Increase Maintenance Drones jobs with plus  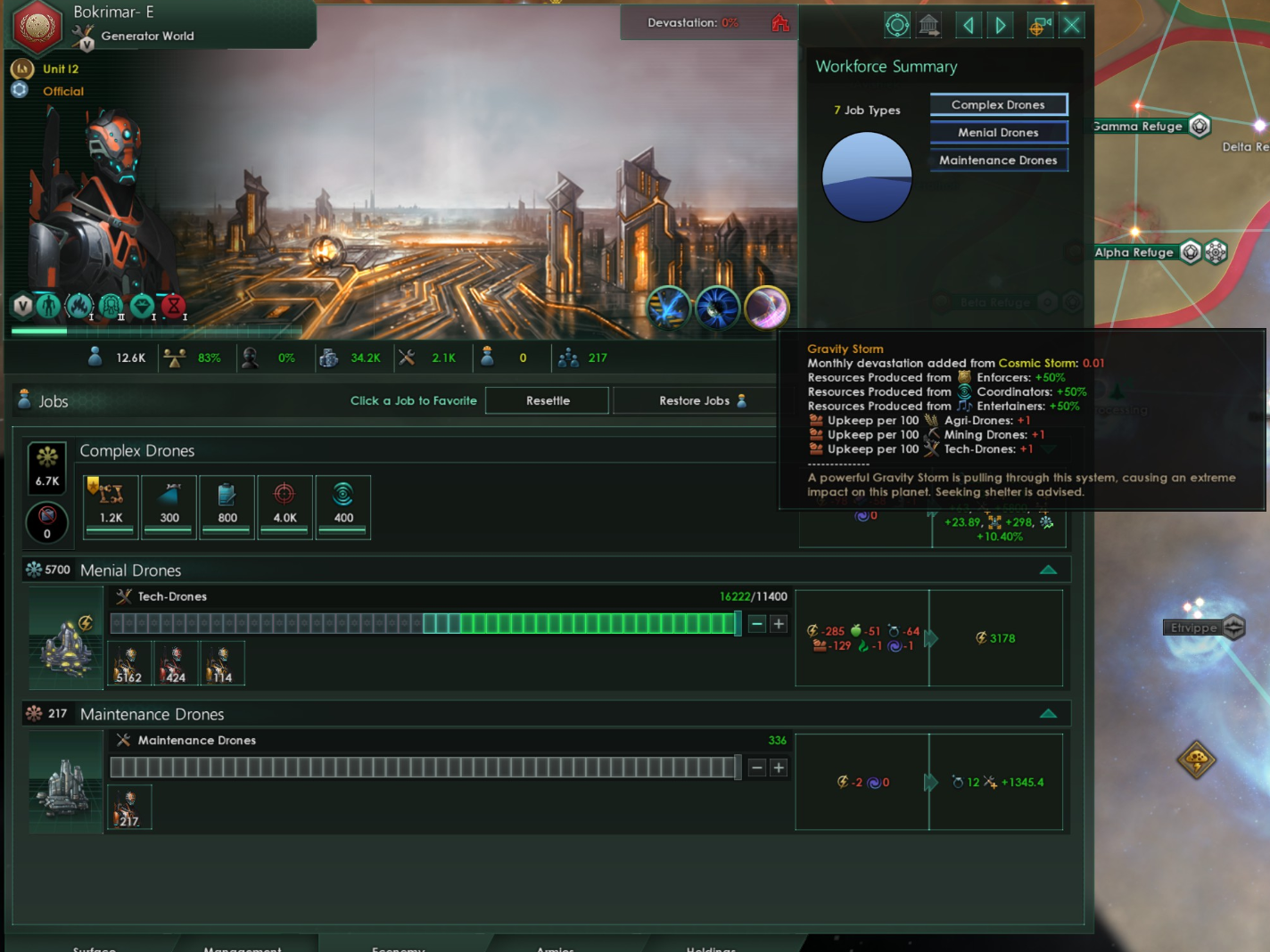click(779, 767)
